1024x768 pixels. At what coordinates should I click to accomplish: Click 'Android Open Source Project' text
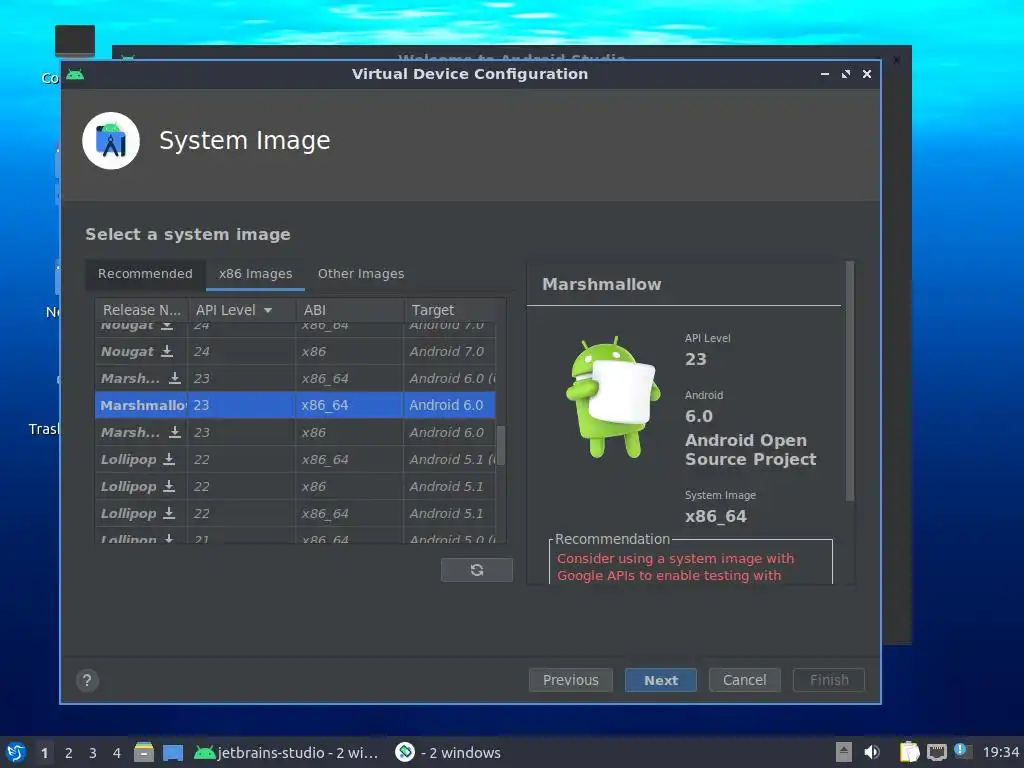click(x=750, y=449)
